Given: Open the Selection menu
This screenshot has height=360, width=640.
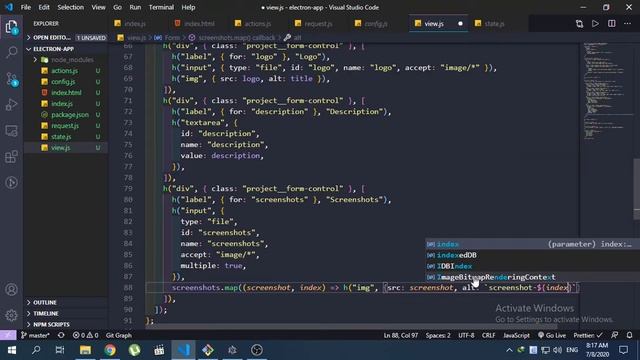Looking at the screenshot, I should (70, 7).
